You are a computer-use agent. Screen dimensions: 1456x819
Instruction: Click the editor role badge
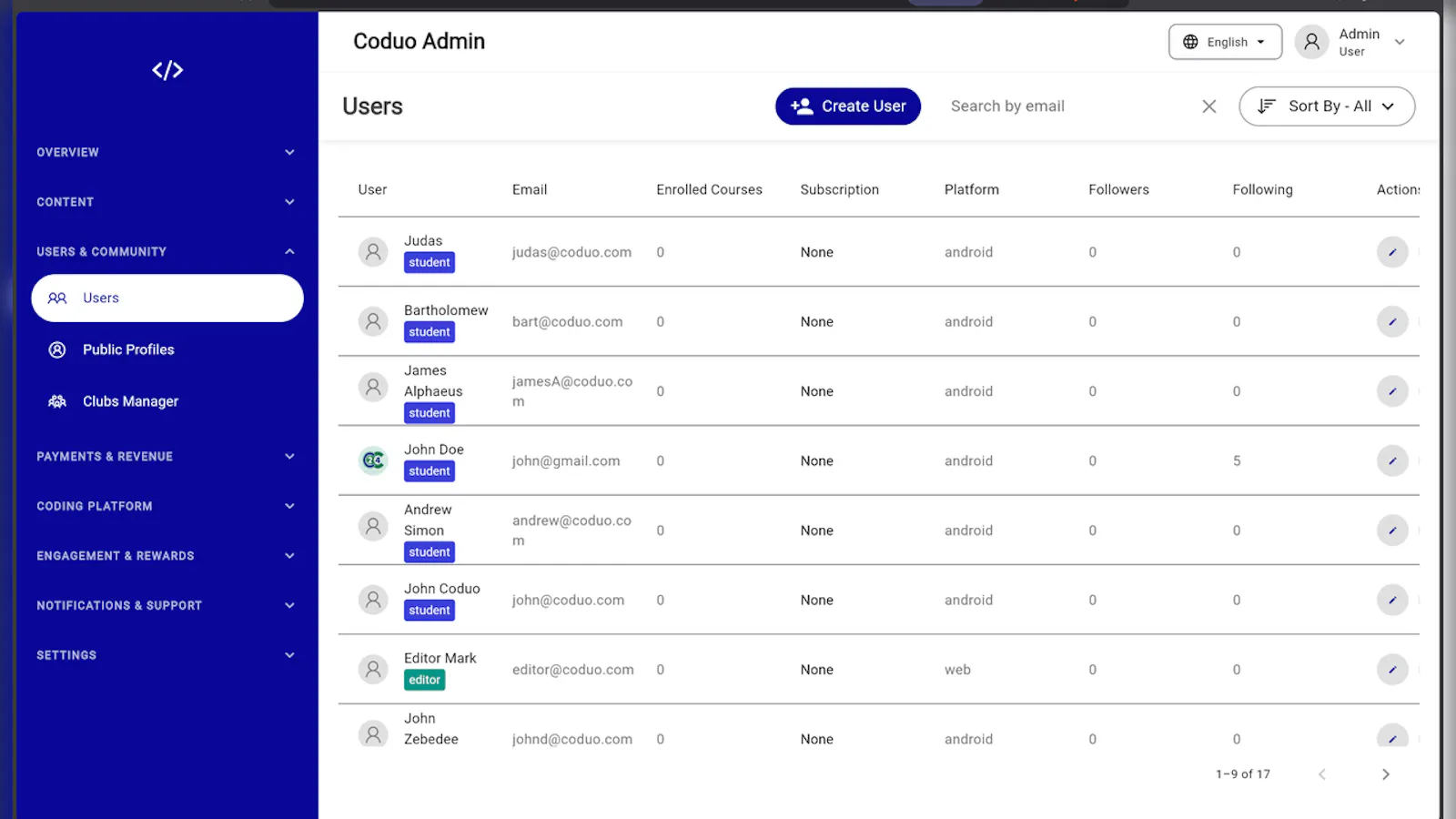[424, 680]
